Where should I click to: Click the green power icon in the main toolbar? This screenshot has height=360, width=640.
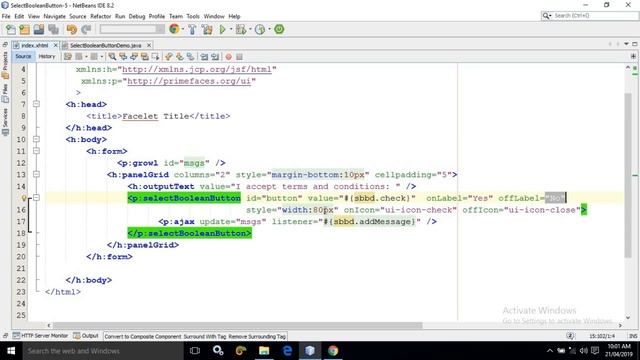point(279,29)
